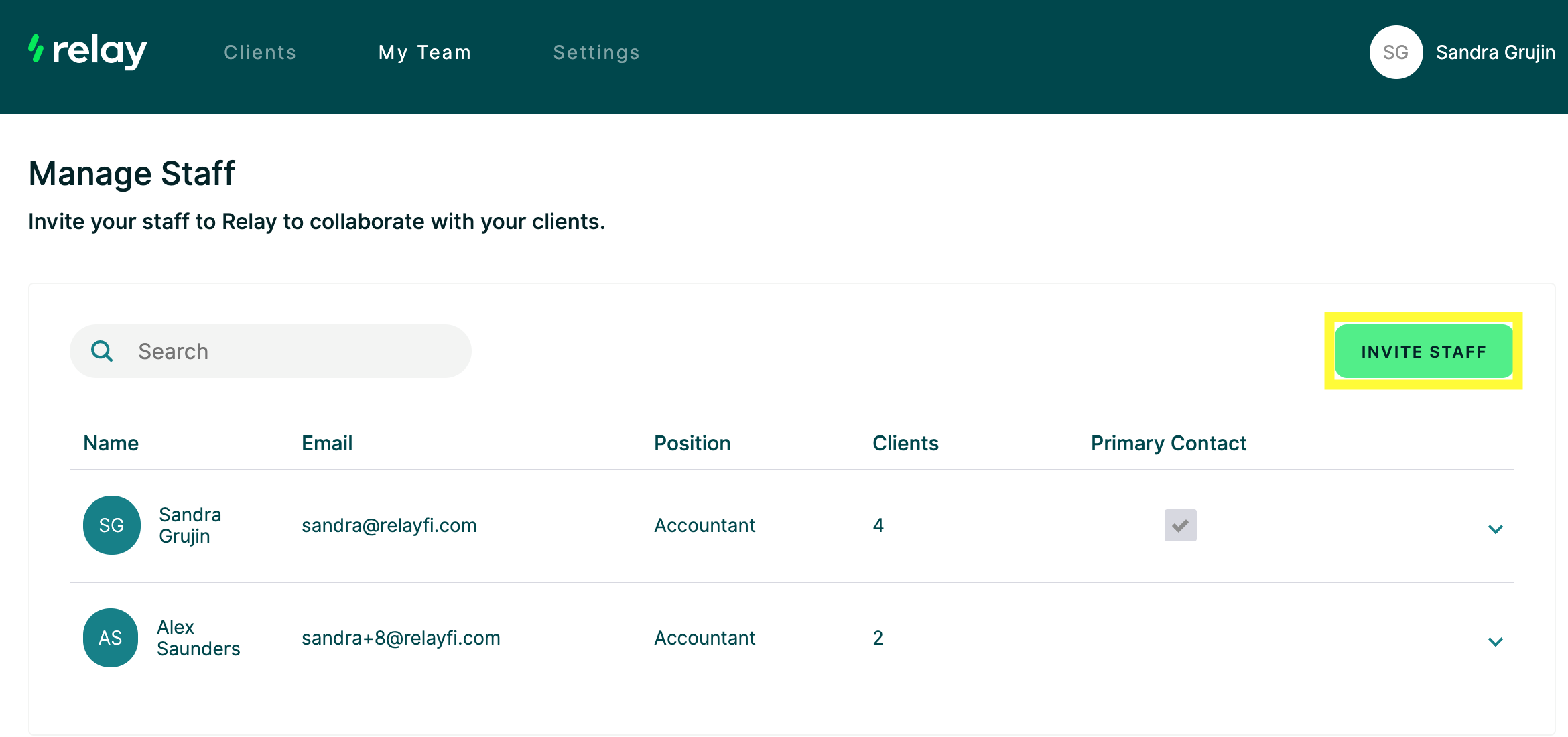Click Sandra Grujin's Accountant position cell
1568x737 pixels.
point(705,525)
